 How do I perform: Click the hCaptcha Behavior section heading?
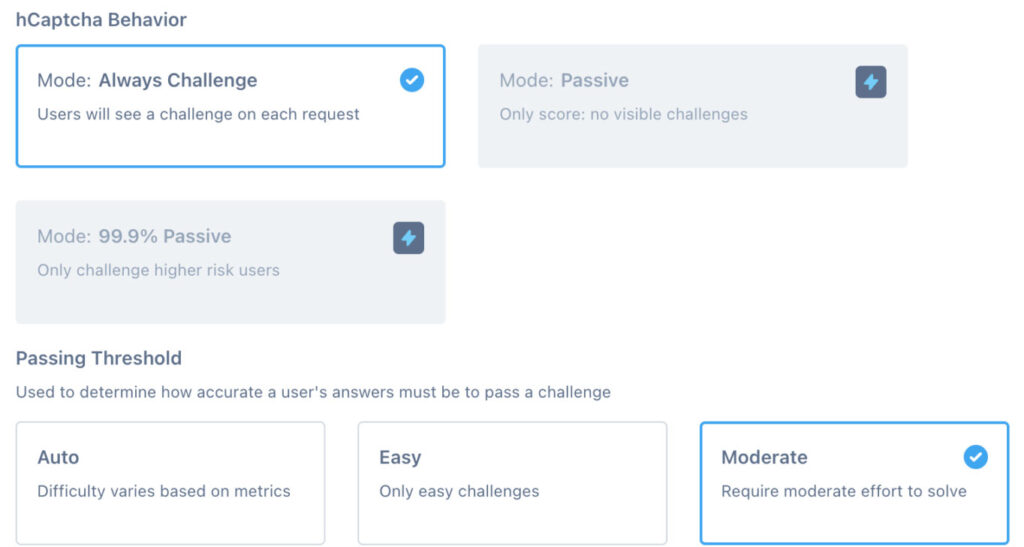tap(101, 20)
